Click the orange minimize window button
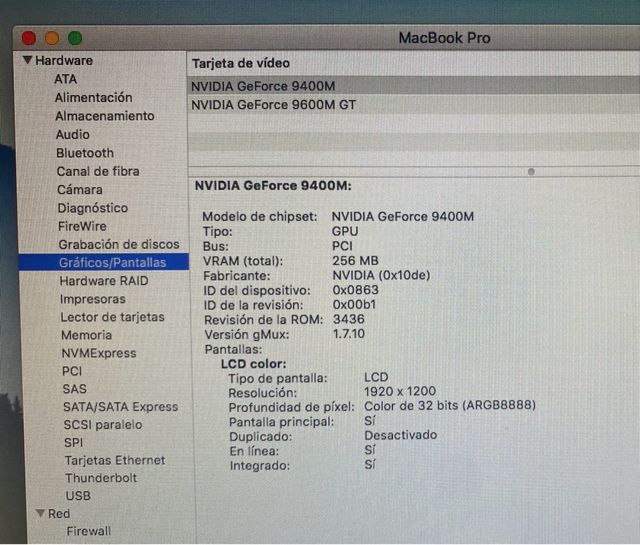640x545 pixels. [52, 38]
